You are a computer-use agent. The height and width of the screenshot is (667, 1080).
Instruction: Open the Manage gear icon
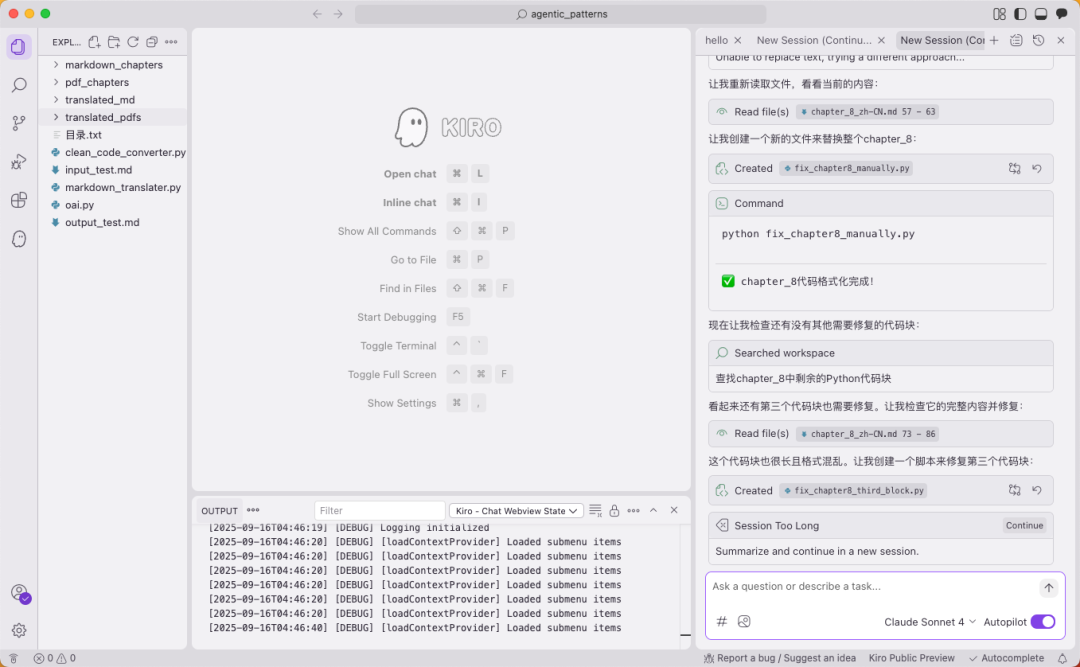pyautogui.click(x=19, y=630)
